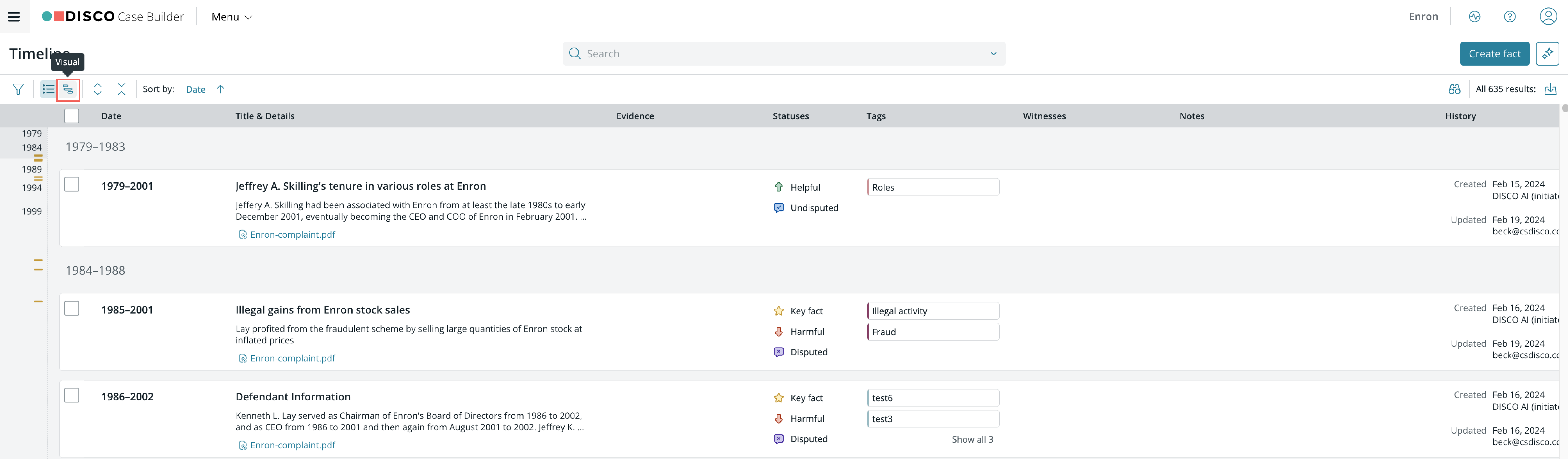
Task: Click the 1979–1983 group heading
Action: click(95, 147)
